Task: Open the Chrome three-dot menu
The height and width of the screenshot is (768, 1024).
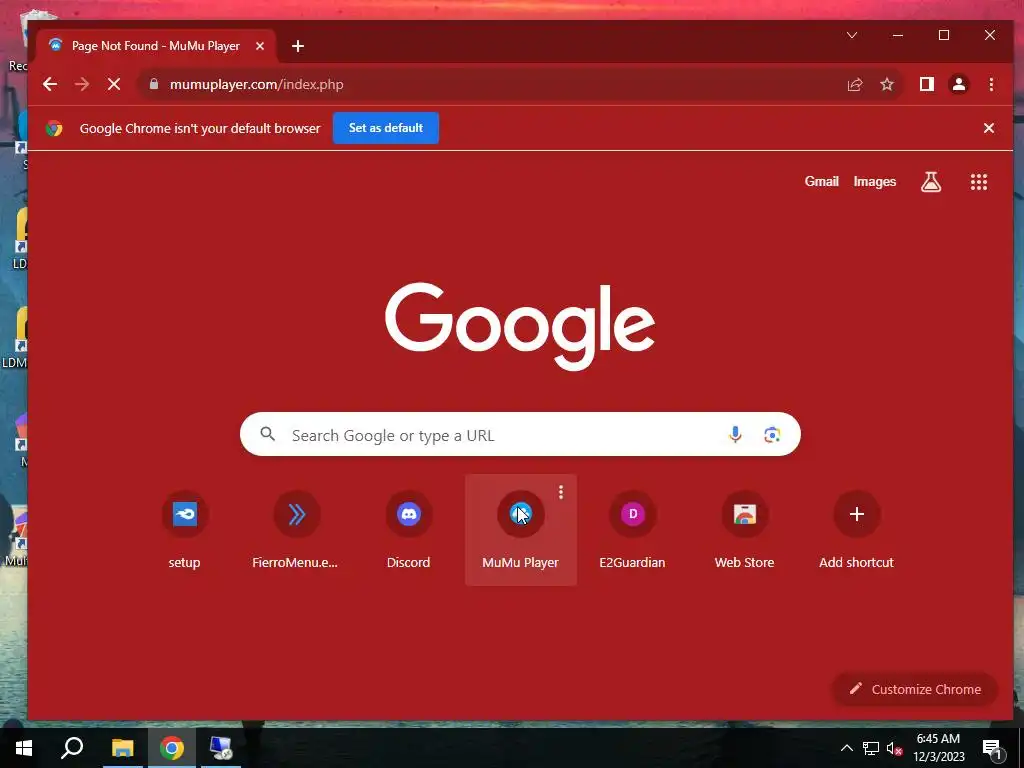Action: pos(991,84)
